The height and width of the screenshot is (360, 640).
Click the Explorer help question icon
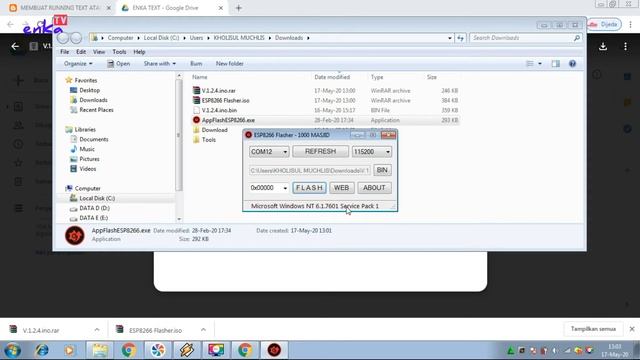(x=572, y=64)
